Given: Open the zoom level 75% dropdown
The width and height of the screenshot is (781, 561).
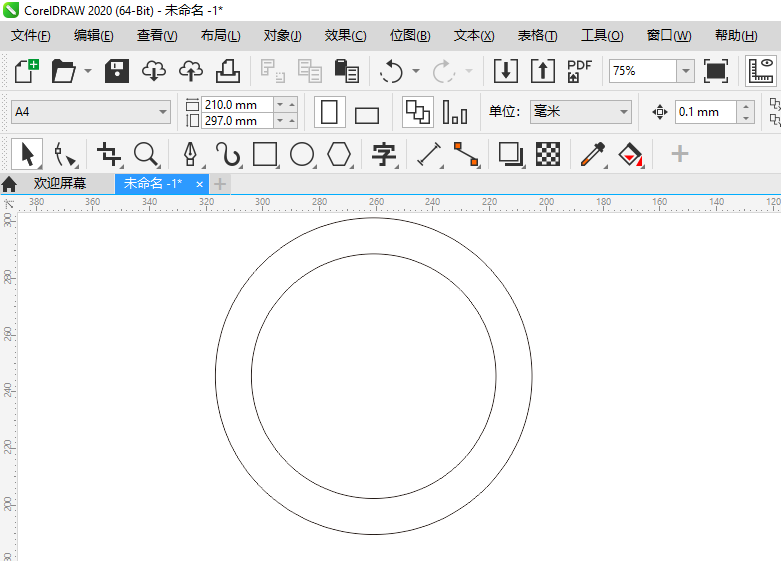Looking at the screenshot, I should [685, 71].
